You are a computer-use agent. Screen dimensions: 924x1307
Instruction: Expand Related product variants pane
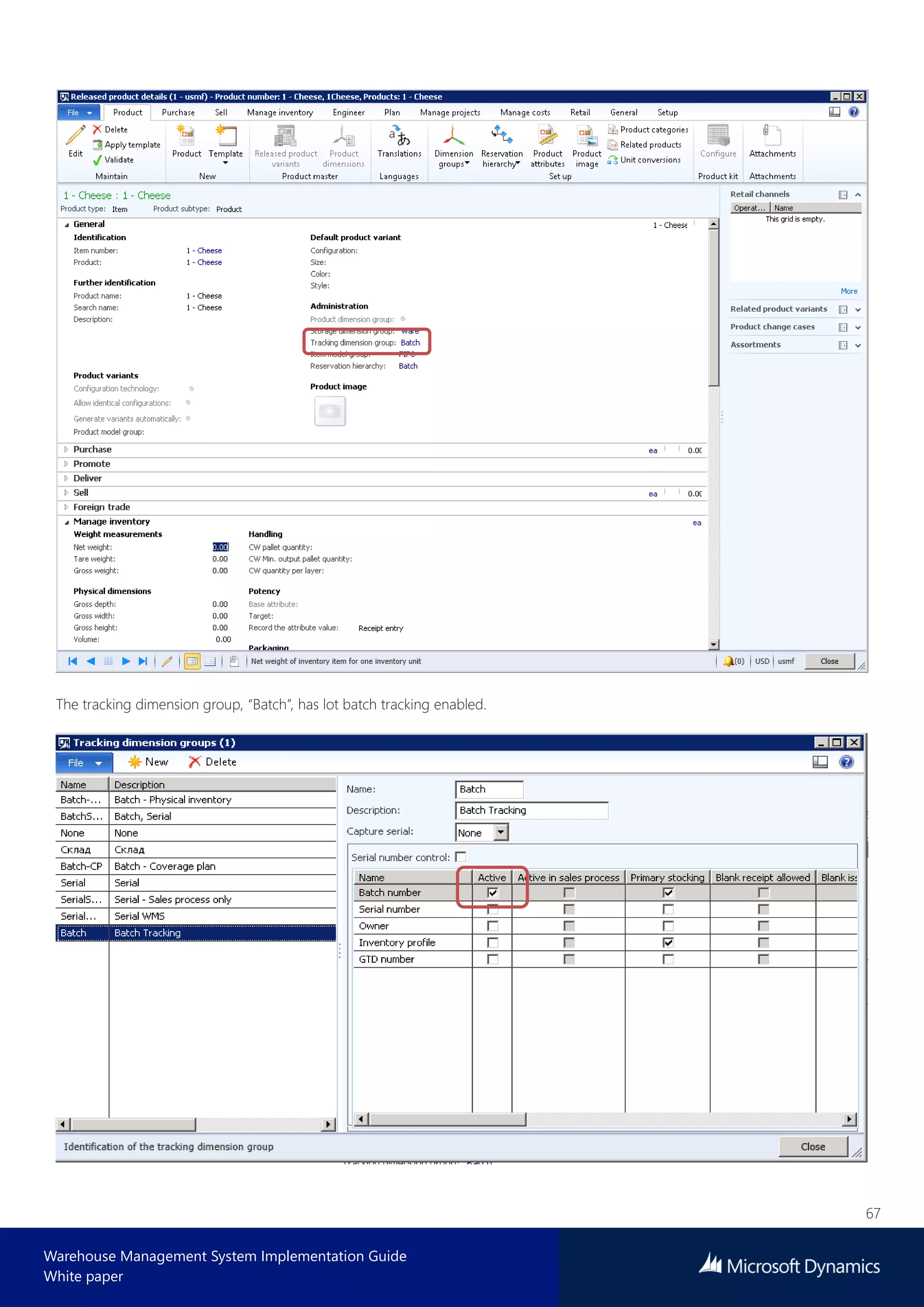pos(857,309)
